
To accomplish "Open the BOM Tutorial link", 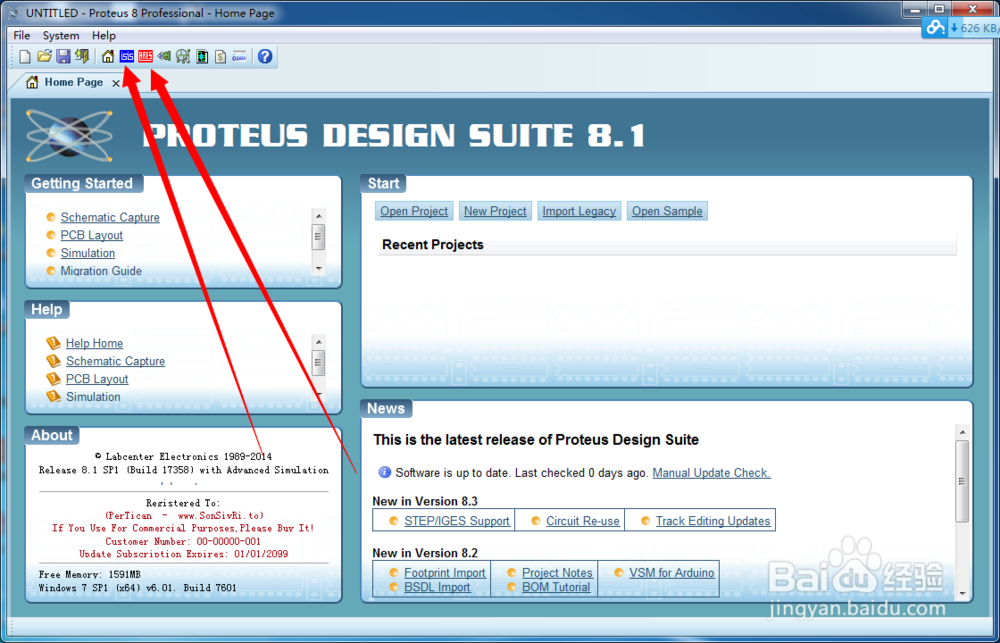I will pos(556,587).
